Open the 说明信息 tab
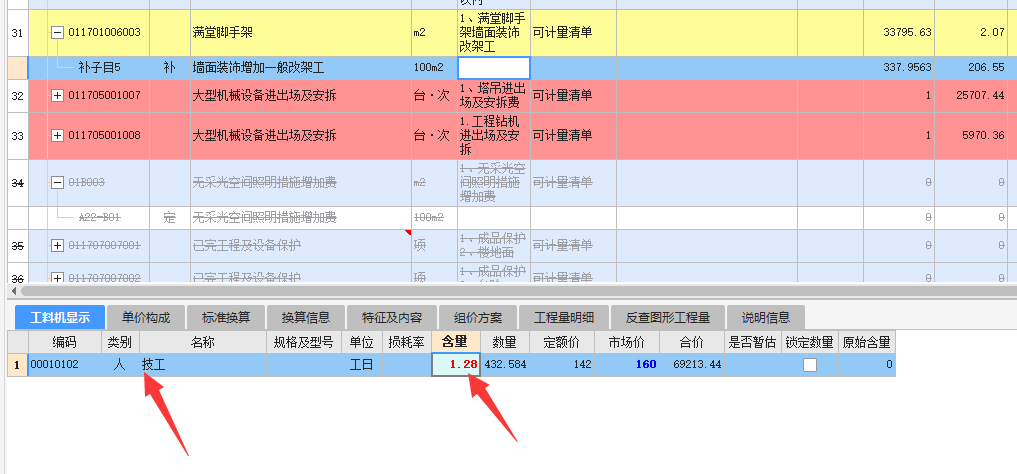 [x=766, y=318]
